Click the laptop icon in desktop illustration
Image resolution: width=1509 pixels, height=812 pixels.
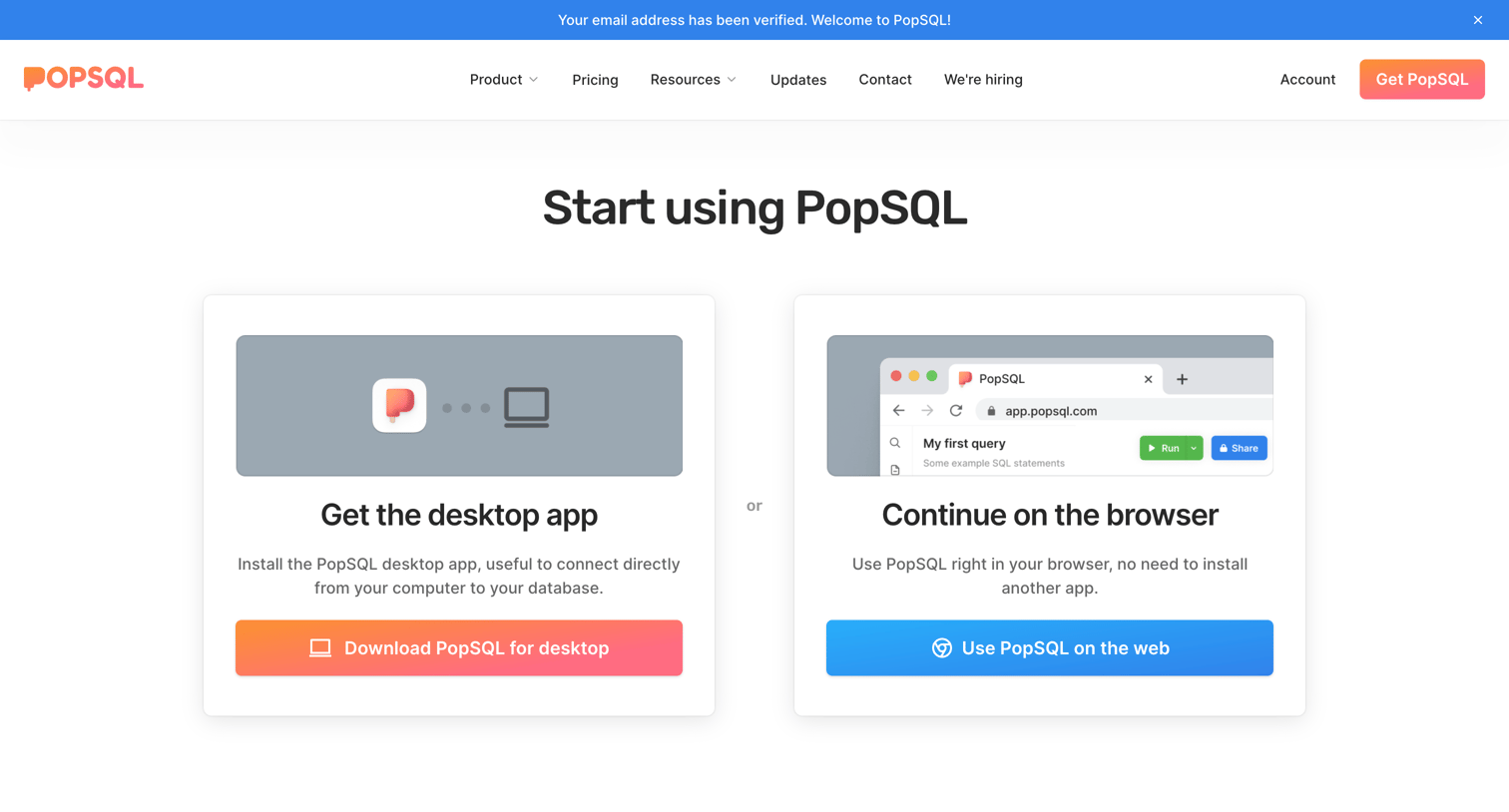click(x=527, y=407)
